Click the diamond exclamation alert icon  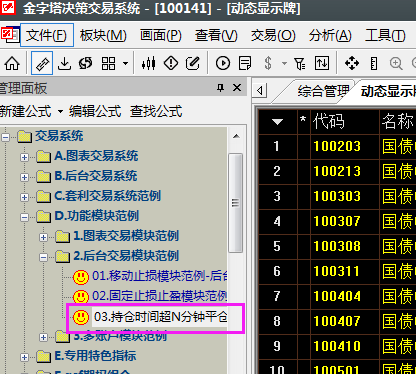tap(171, 63)
